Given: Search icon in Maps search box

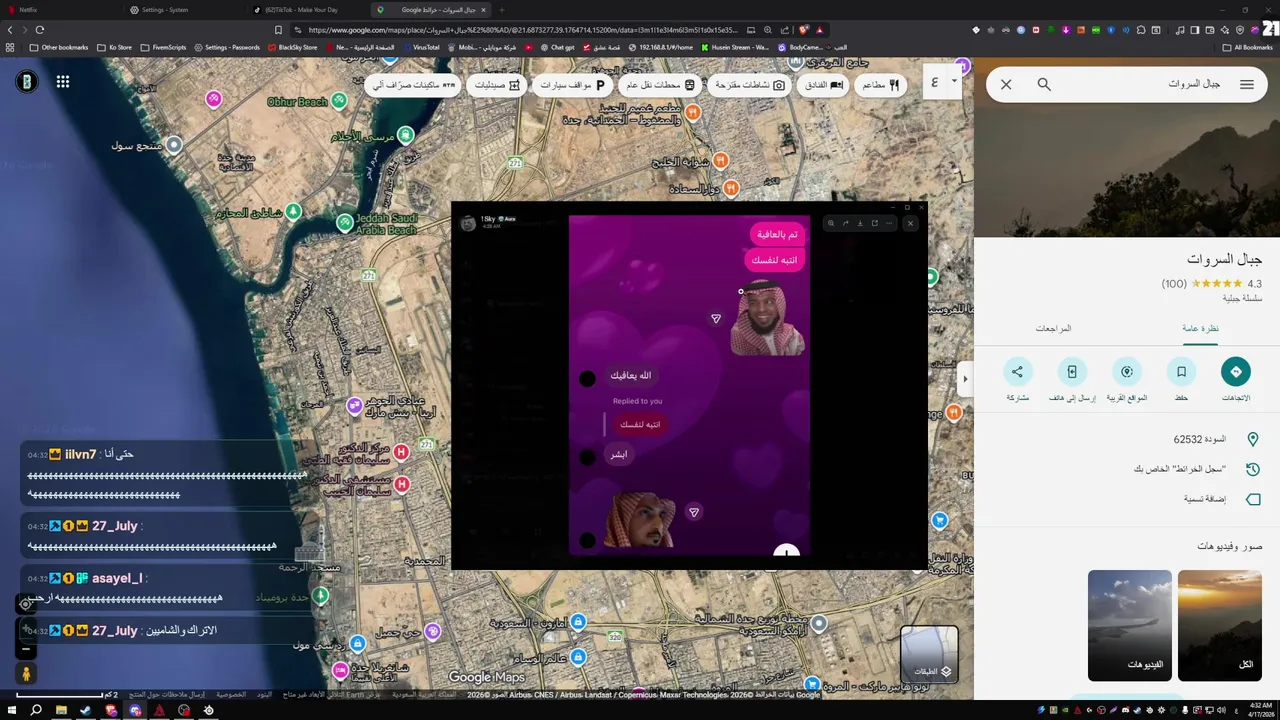Looking at the screenshot, I should pos(1044,84).
